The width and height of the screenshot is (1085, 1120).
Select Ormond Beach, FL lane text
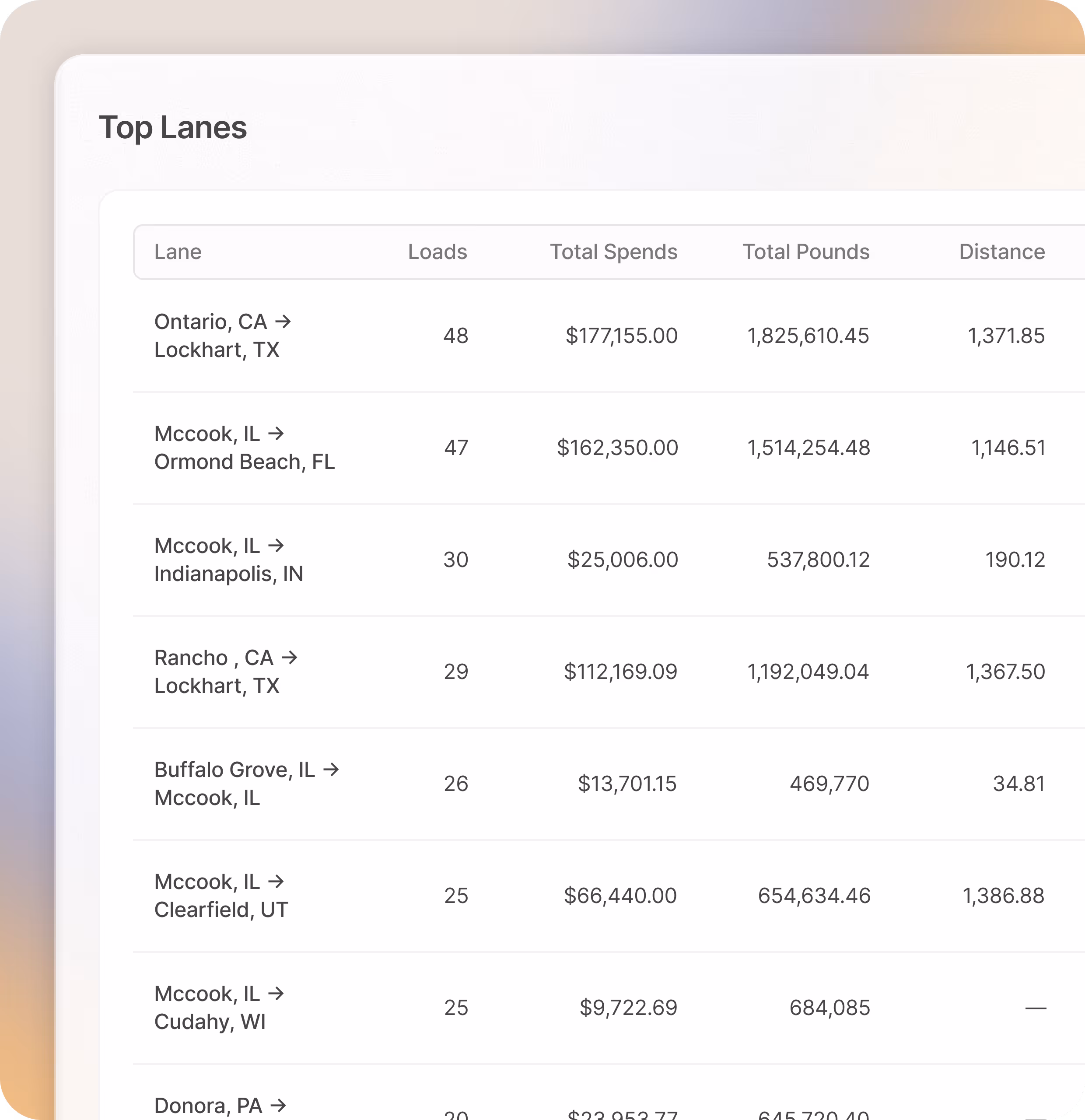(x=244, y=462)
